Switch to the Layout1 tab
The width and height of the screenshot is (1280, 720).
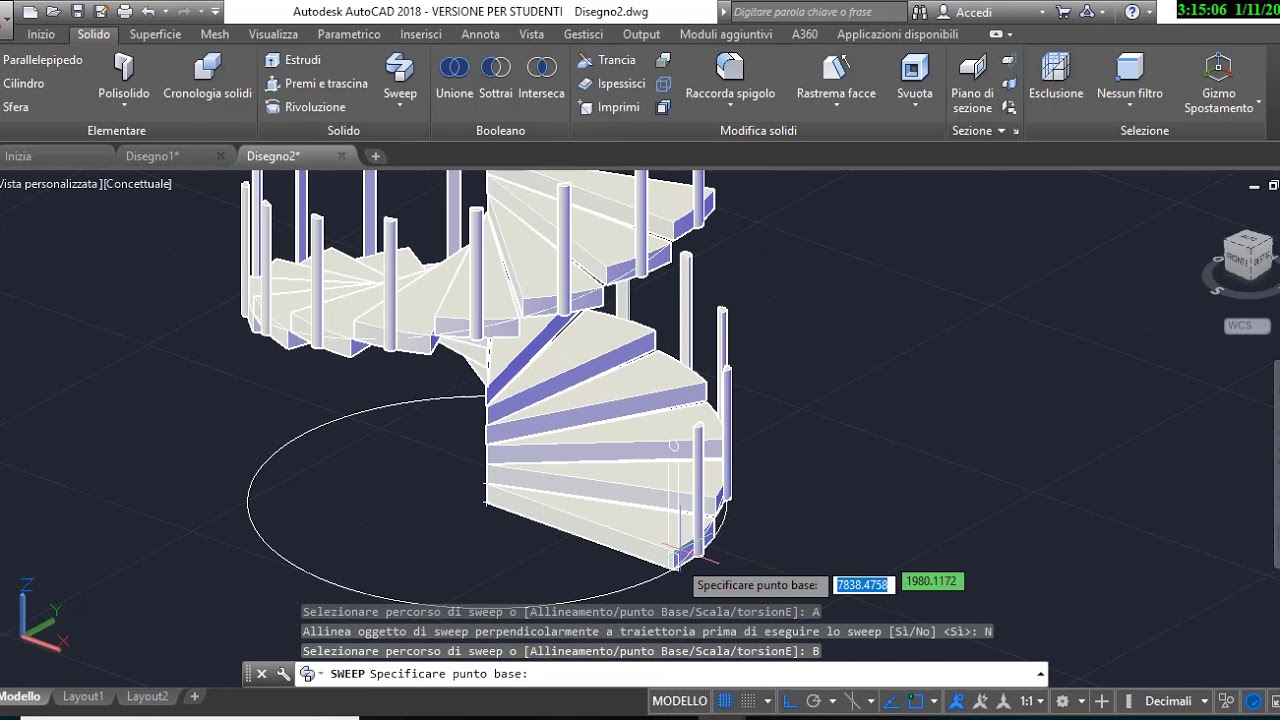pyautogui.click(x=83, y=696)
